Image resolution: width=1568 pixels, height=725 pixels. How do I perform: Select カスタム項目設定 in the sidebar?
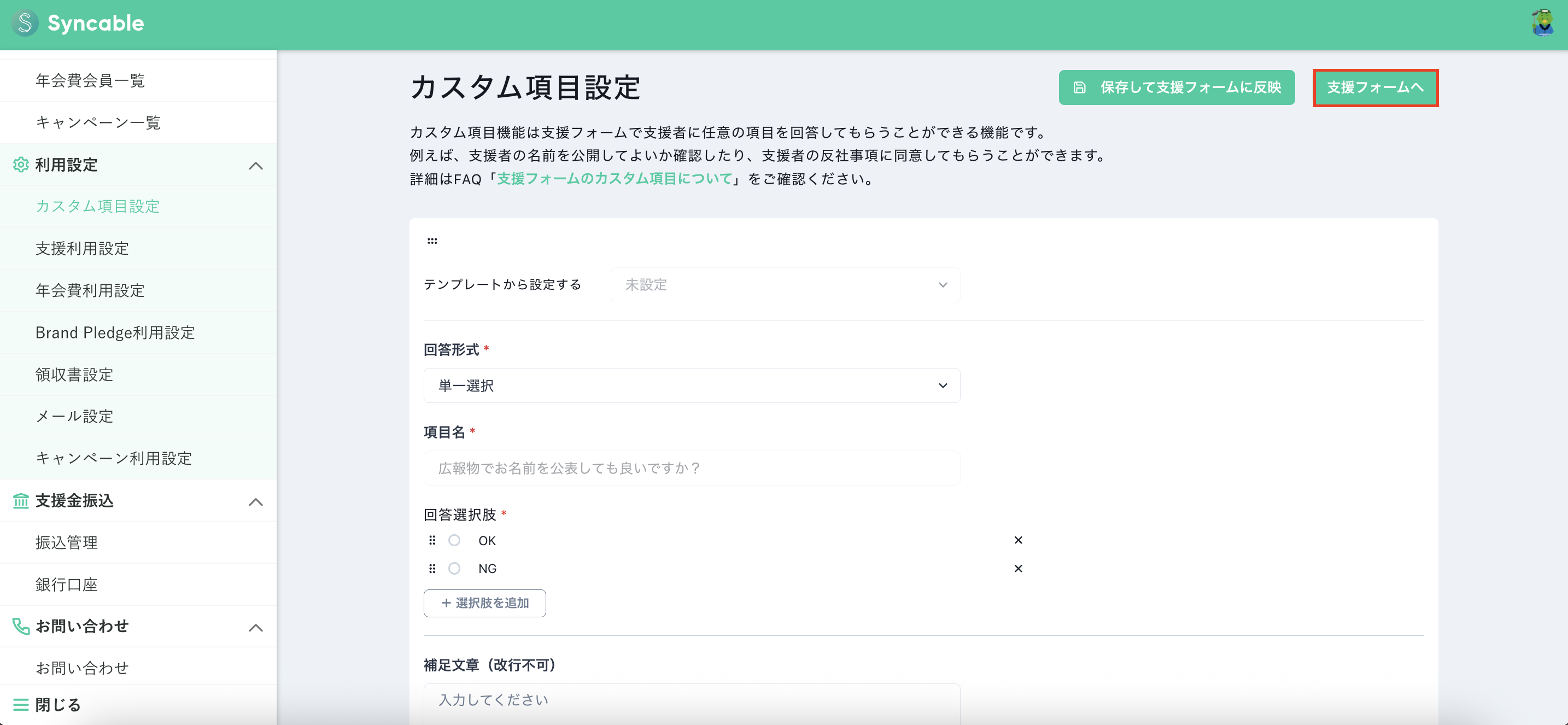(x=97, y=206)
